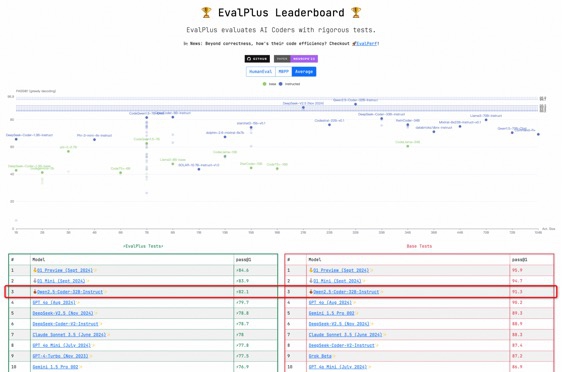Click bronze medal beside Qwen2.5-Coder in Base Tests
The width and height of the screenshot is (562, 372).
click(x=311, y=292)
